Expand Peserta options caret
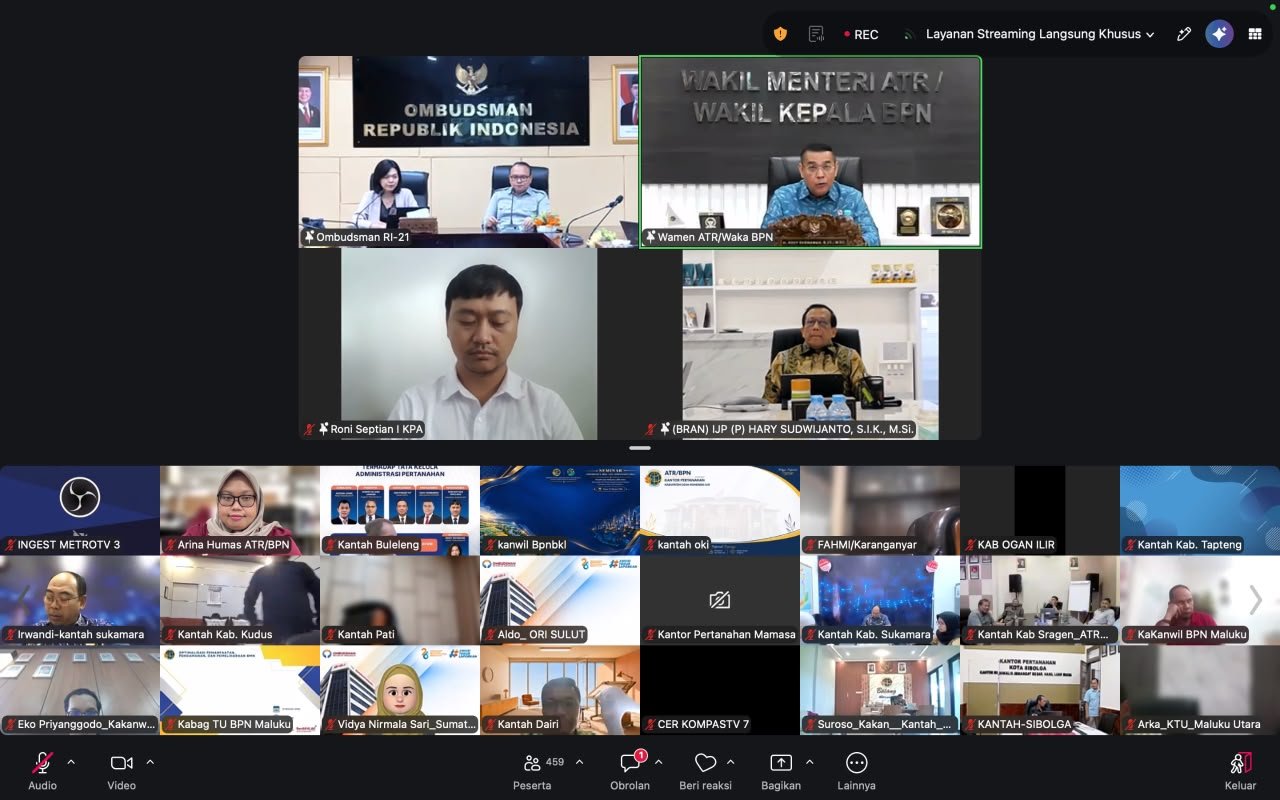The height and width of the screenshot is (800, 1280). pos(579,762)
